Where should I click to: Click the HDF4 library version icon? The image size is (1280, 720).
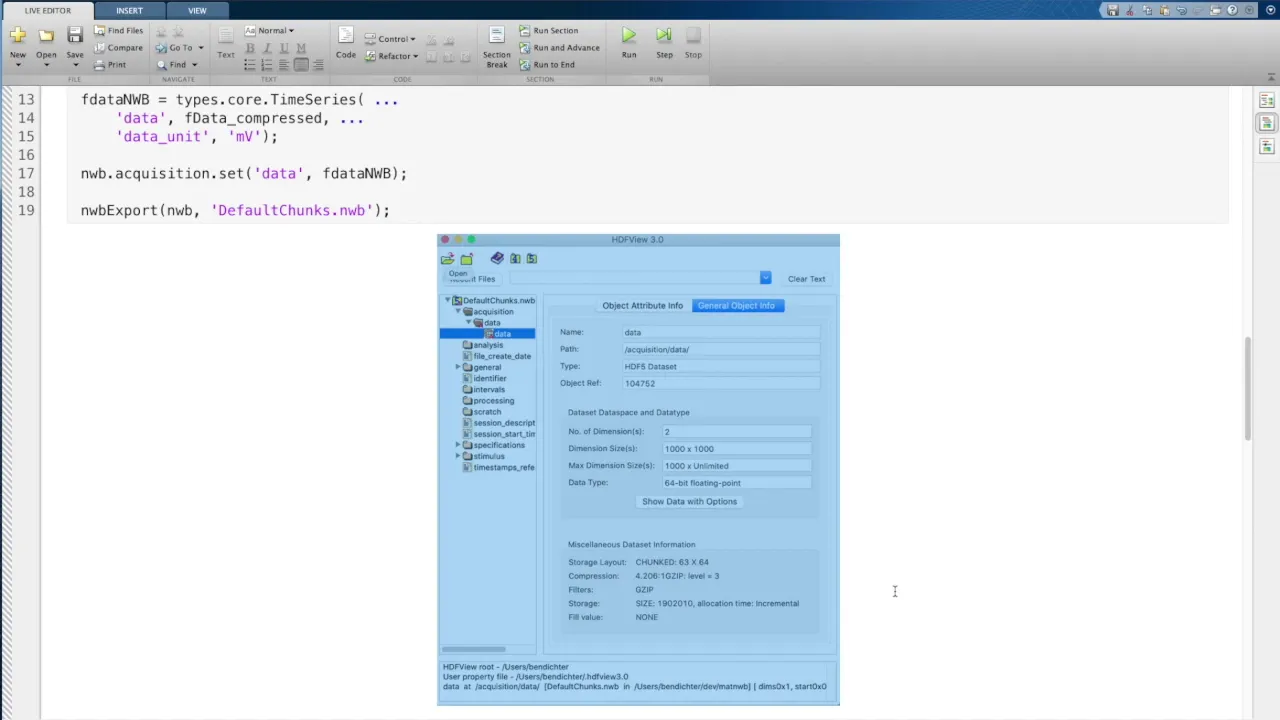click(515, 258)
